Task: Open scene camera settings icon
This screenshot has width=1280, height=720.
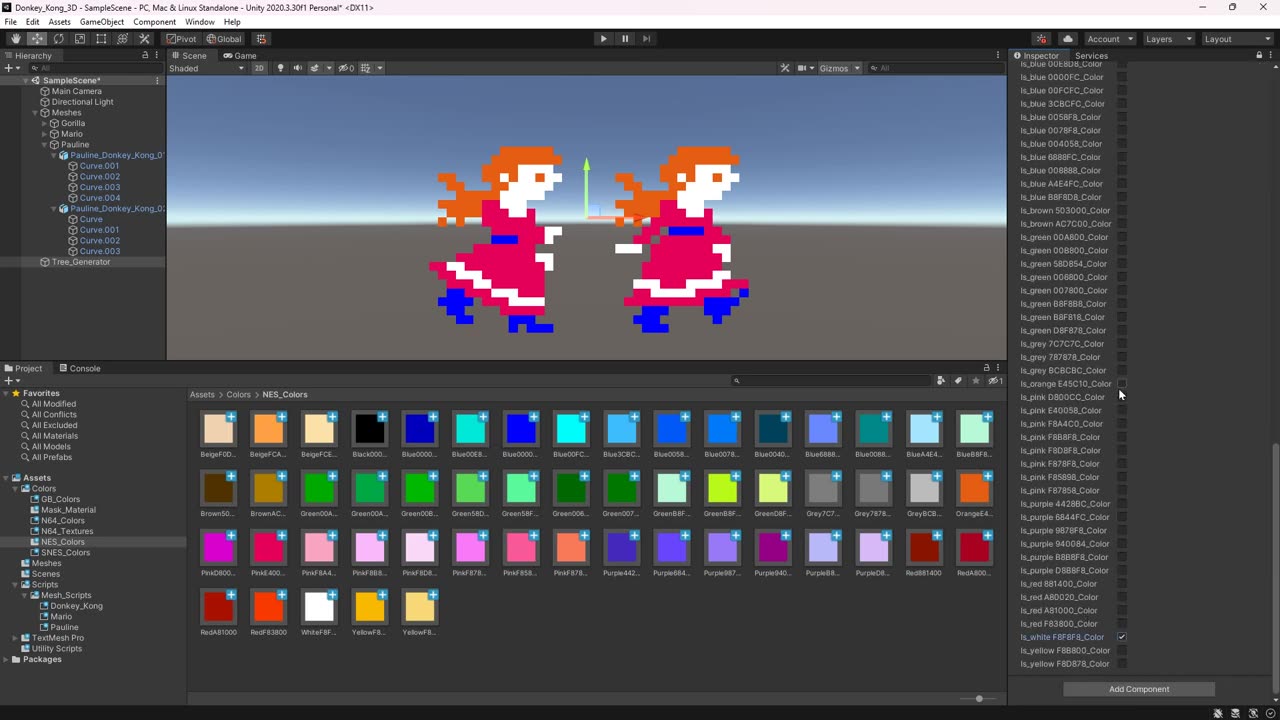Action: tap(804, 68)
